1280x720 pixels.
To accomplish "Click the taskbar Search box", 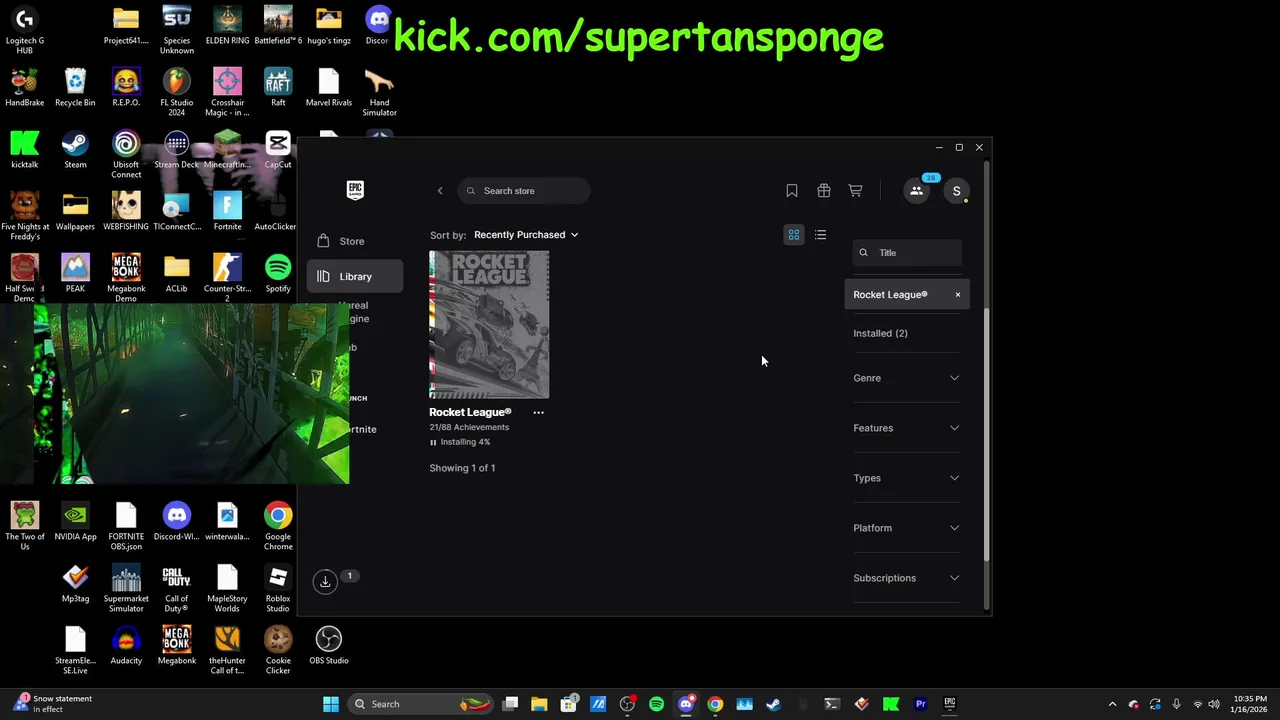I will [420, 704].
